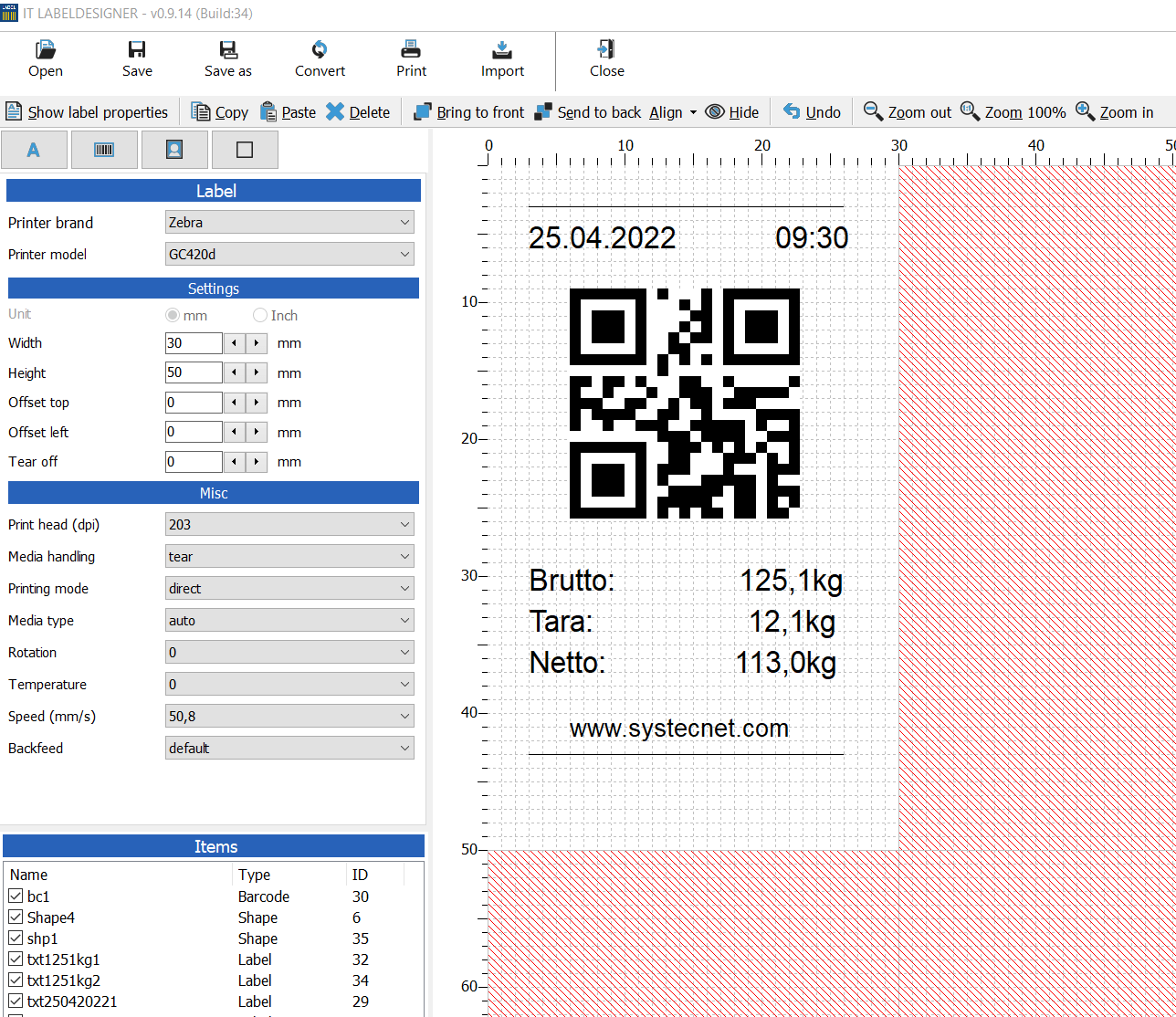Image resolution: width=1176 pixels, height=1017 pixels.
Task: Select the mm unit radio button
Action: [172, 315]
